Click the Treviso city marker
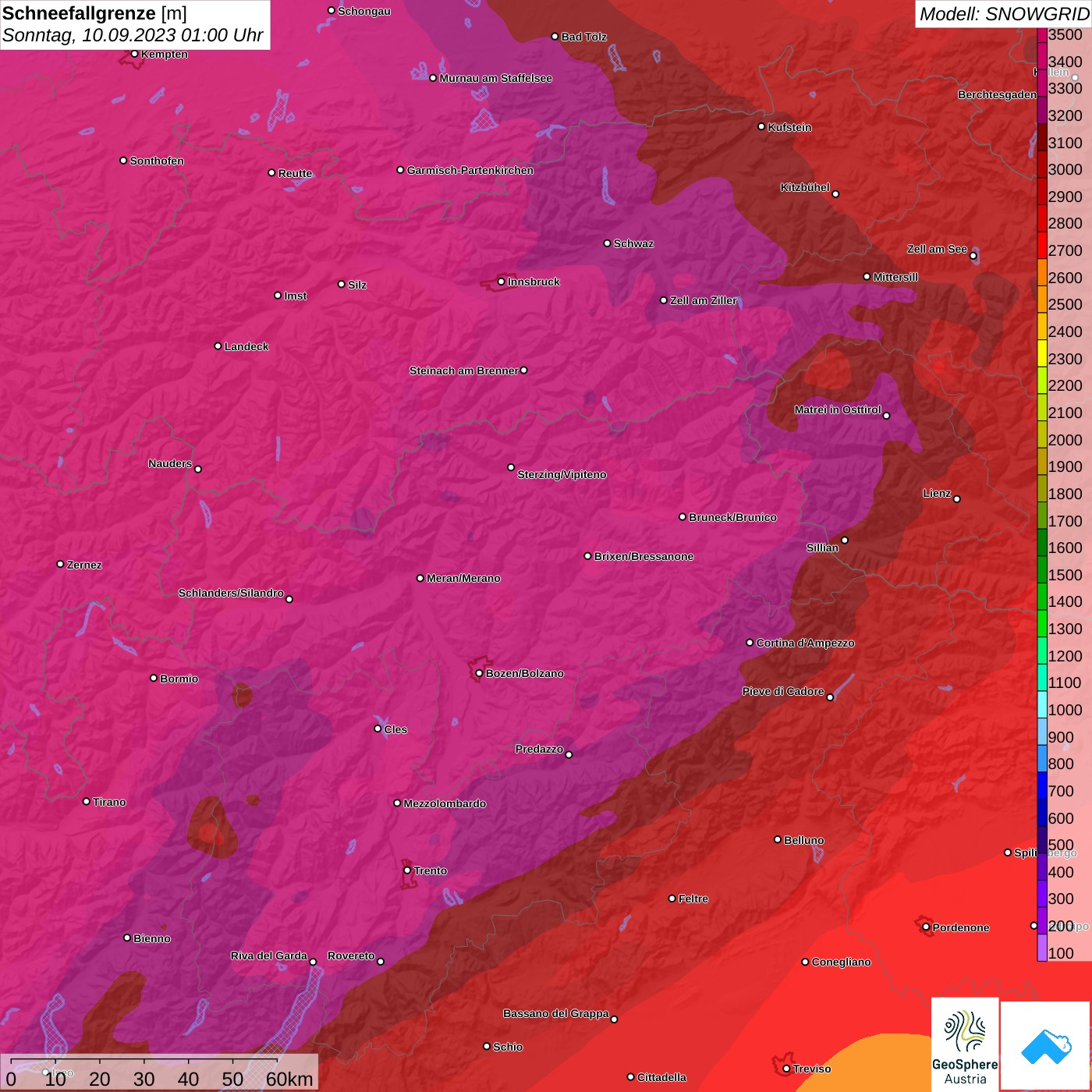This screenshot has width=1092, height=1092. (786, 1069)
